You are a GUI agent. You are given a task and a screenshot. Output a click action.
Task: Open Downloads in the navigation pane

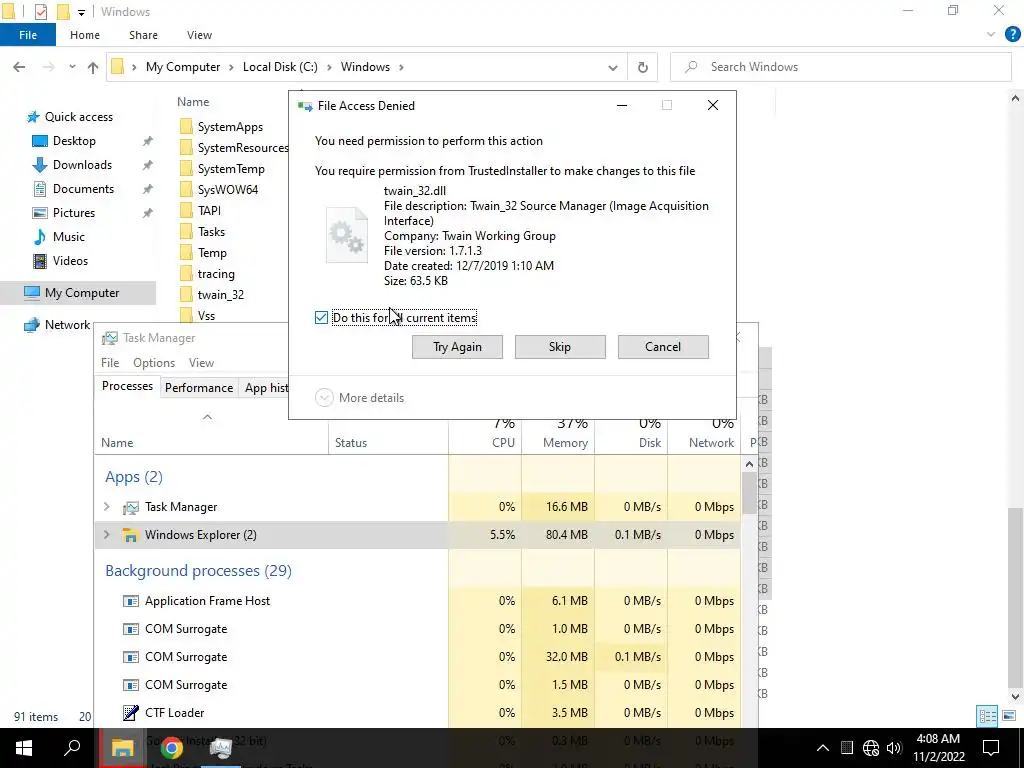[x=82, y=165]
